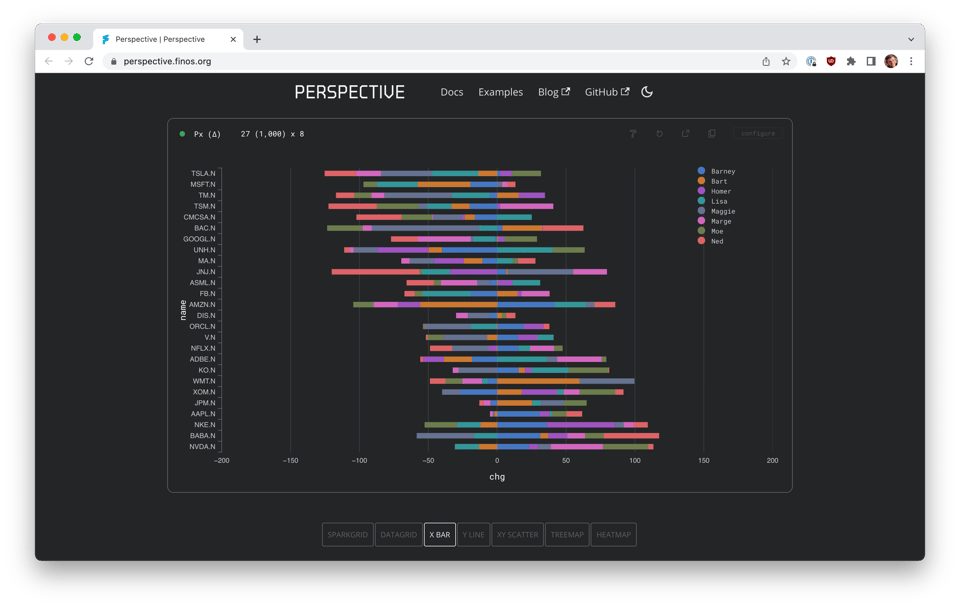This screenshot has height=607, width=960.
Task: Toggle dark mode with the moon icon
Action: coord(647,92)
